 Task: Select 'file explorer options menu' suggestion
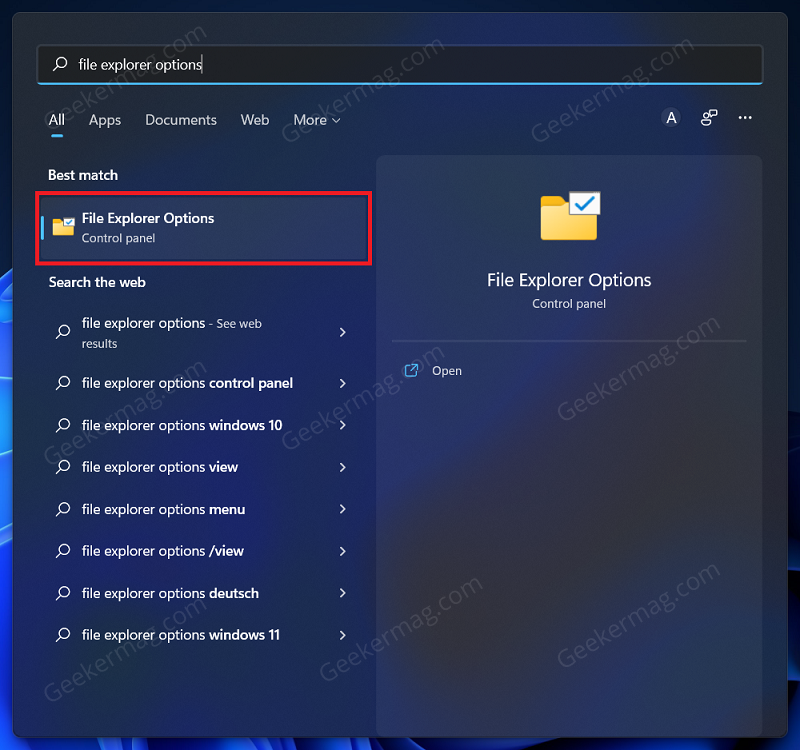click(x=202, y=509)
